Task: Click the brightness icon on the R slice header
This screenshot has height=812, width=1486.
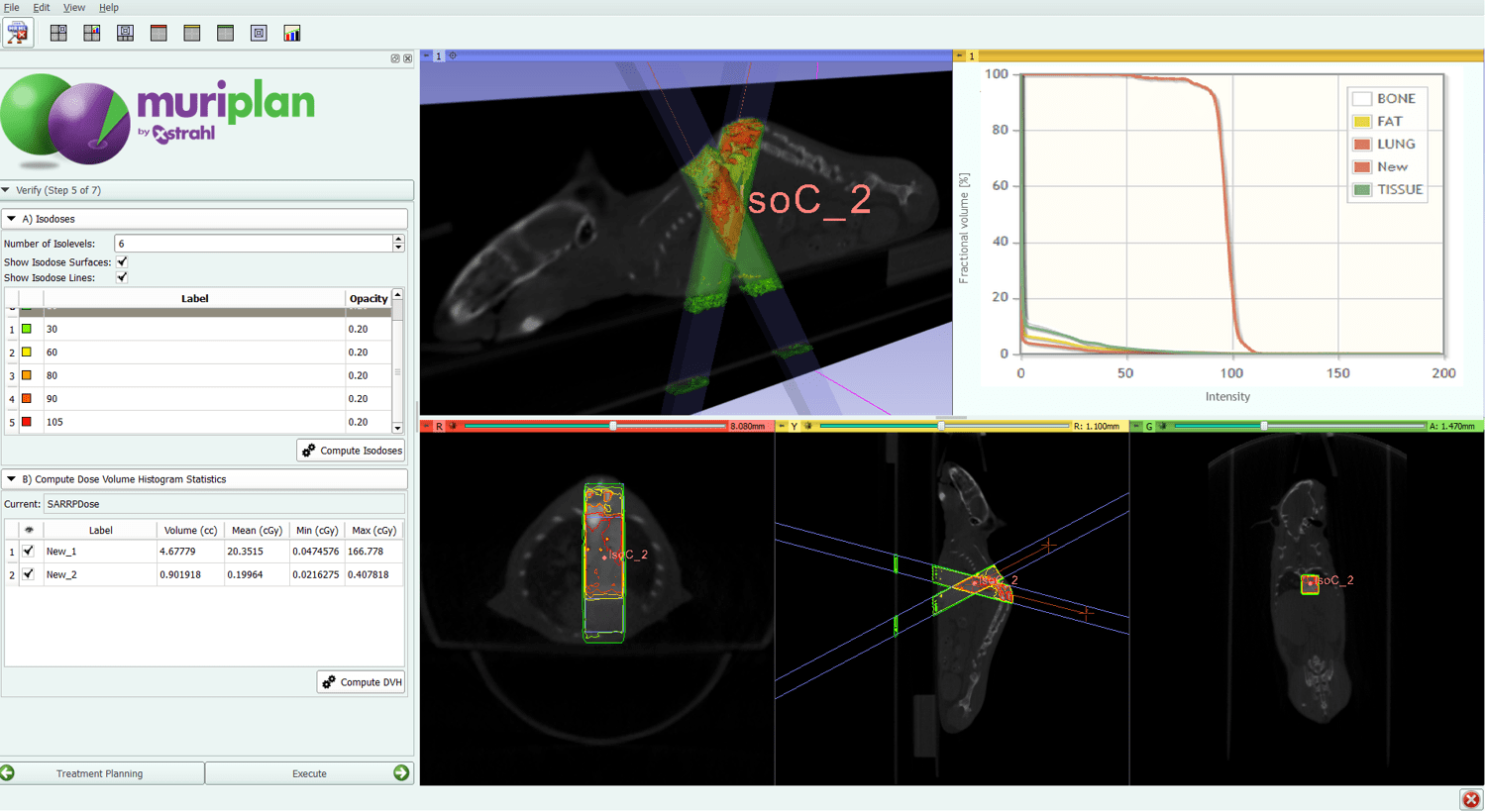Action: [x=455, y=426]
